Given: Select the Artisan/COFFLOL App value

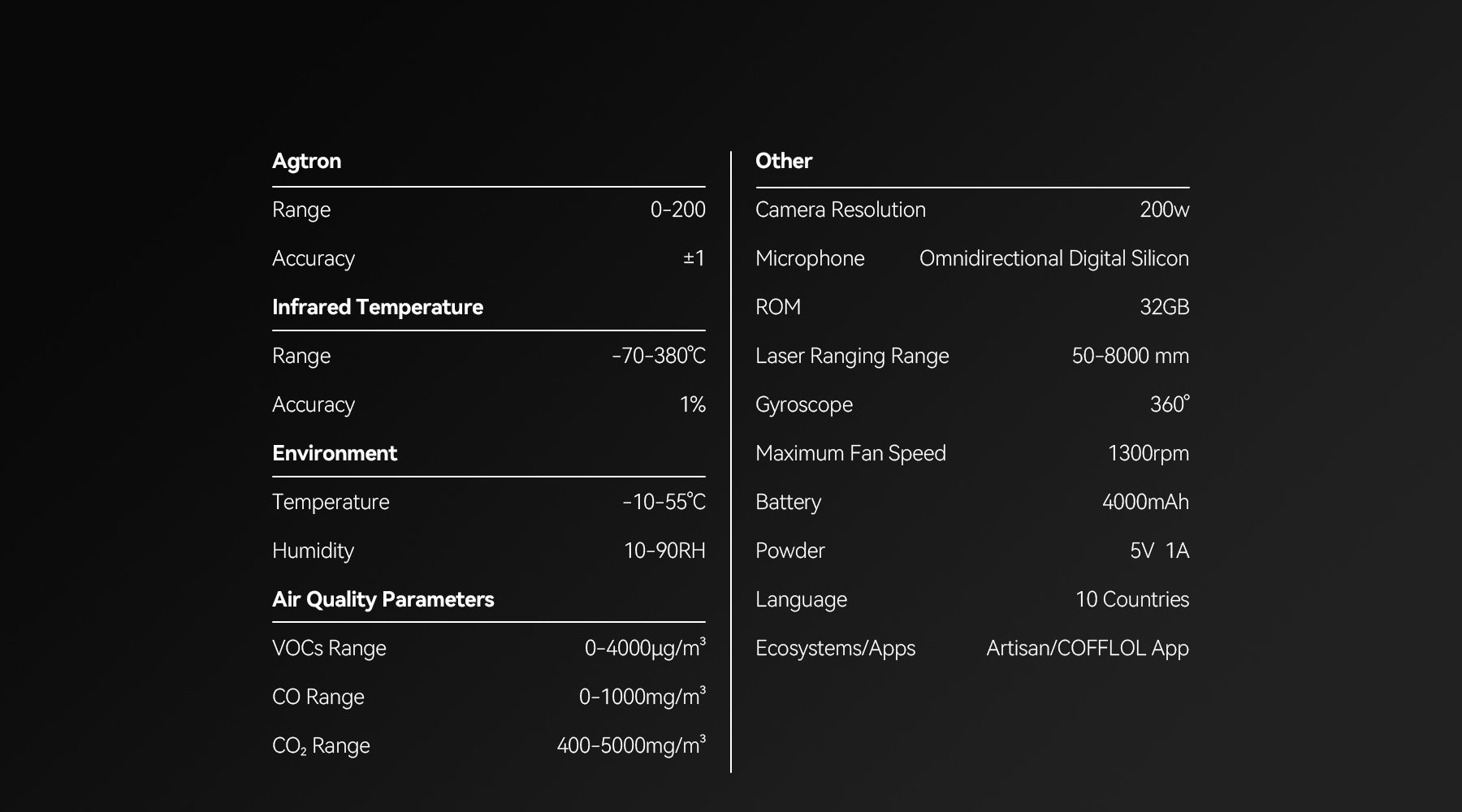Looking at the screenshot, I should click(x=1087, y=648).
